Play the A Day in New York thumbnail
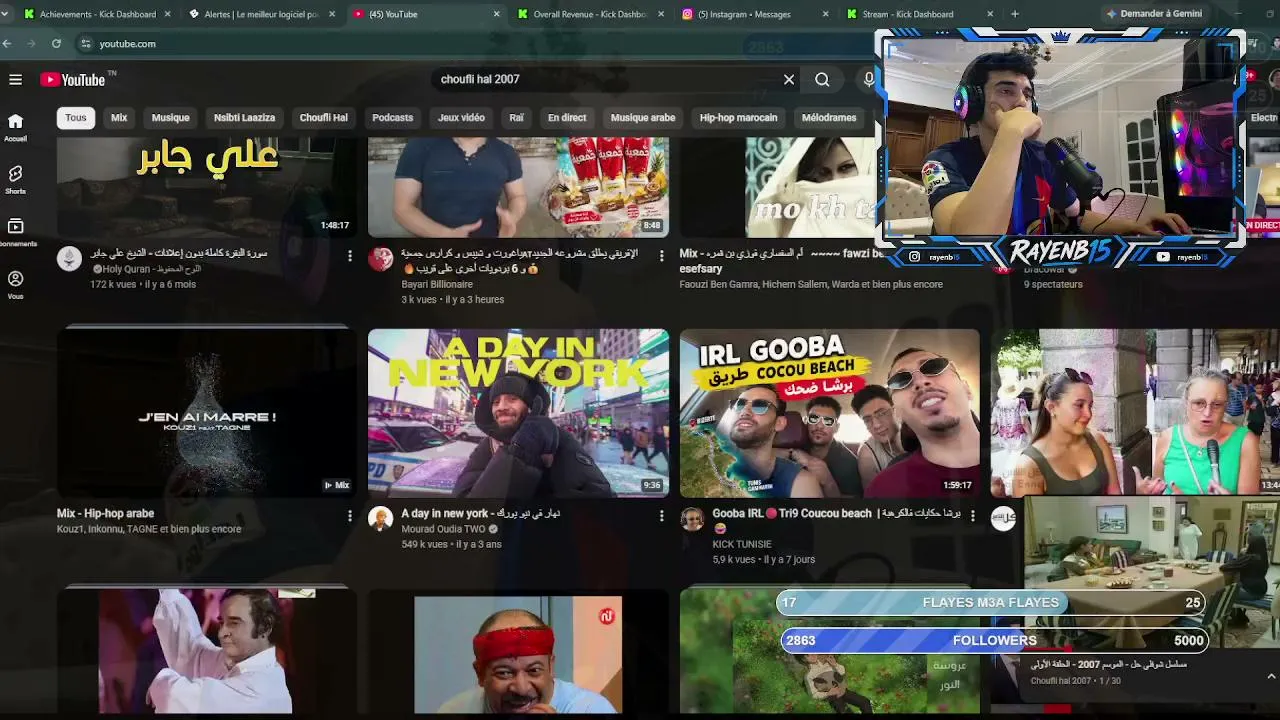Screen dimensions: 1280x720 tap(518, 413)
